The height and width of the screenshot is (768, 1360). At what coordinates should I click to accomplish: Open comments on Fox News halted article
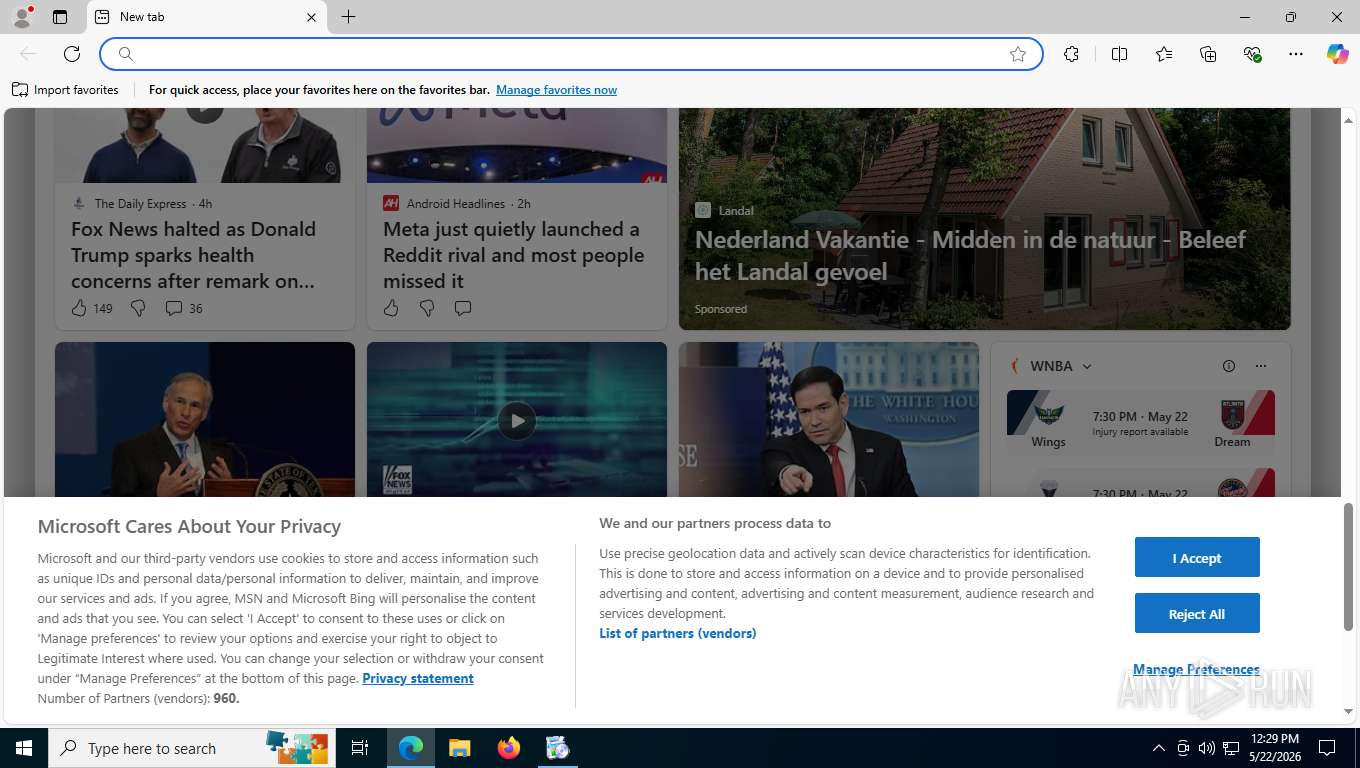[x=183, y=308]
